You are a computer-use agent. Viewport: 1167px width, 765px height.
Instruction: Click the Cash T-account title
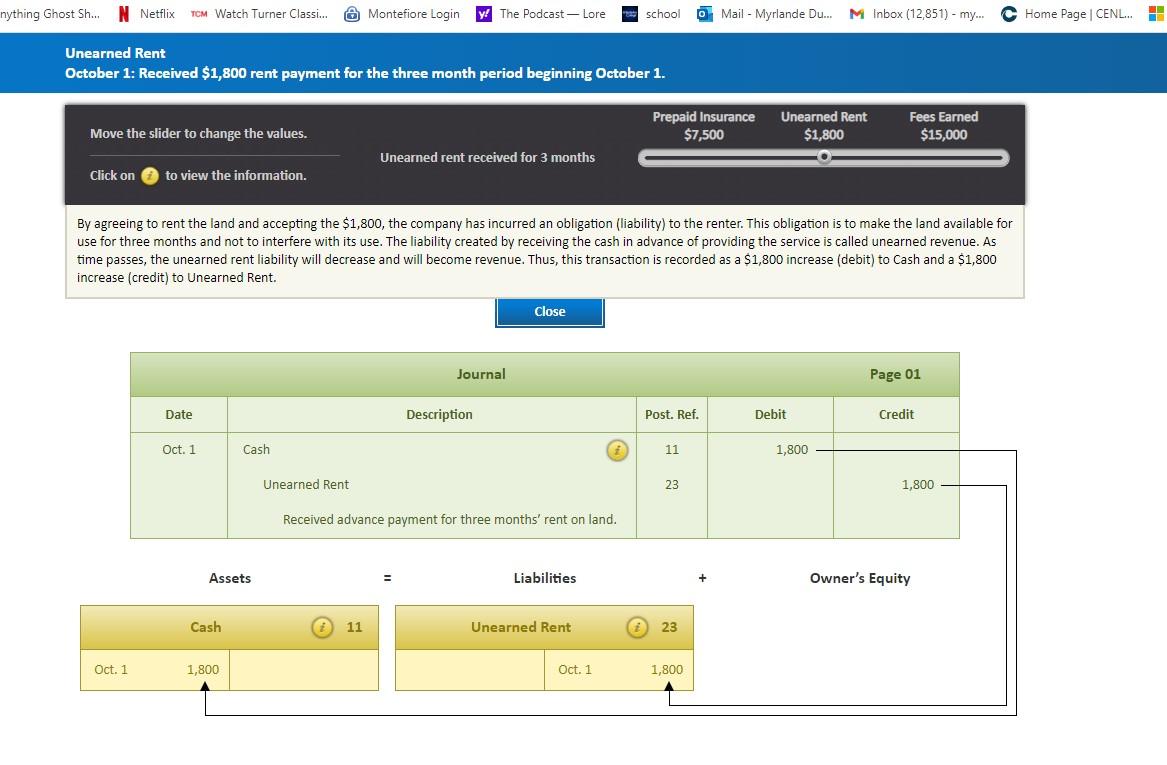point(205,627)
